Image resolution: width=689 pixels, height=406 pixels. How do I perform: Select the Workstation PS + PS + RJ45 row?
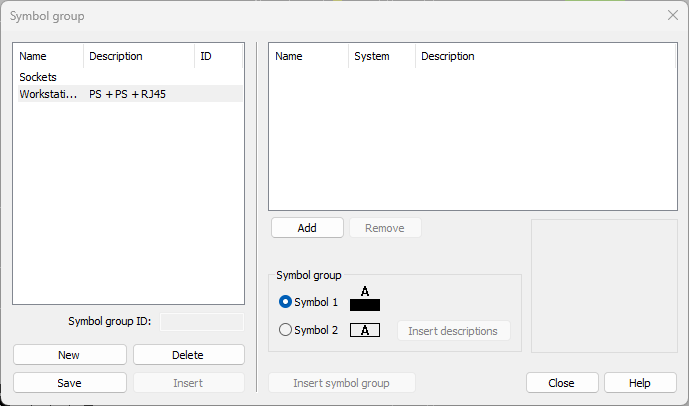coord(130,94)
